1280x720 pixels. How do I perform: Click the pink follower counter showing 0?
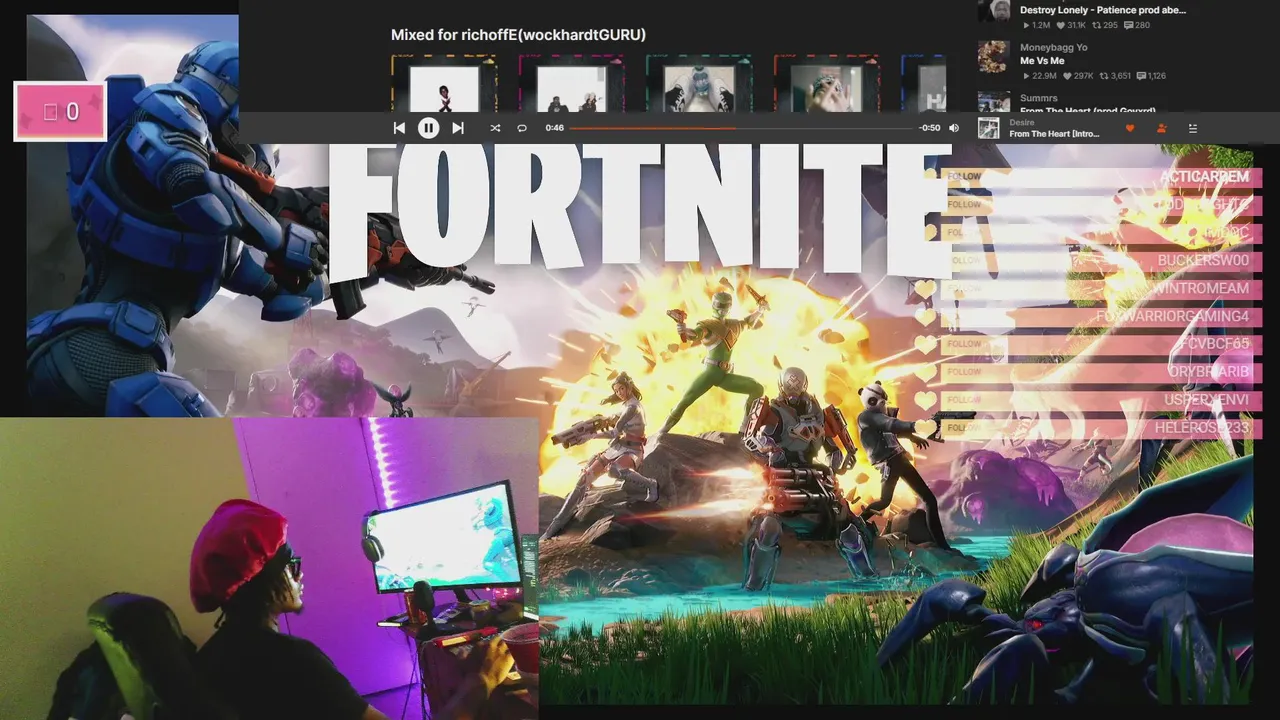pos(60,111)
